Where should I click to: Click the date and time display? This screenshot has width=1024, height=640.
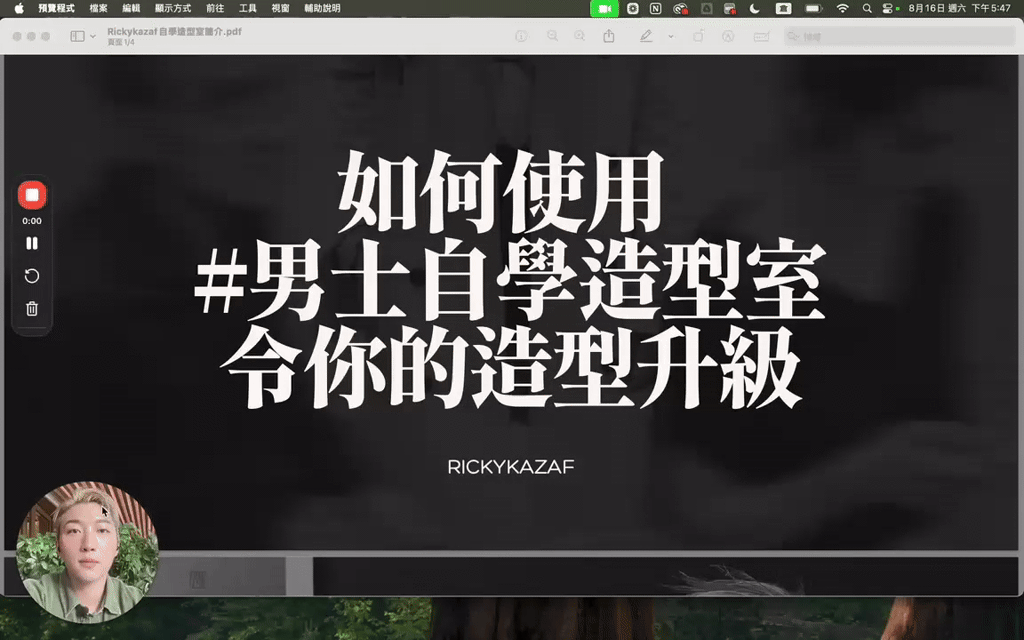pos(959,8)
